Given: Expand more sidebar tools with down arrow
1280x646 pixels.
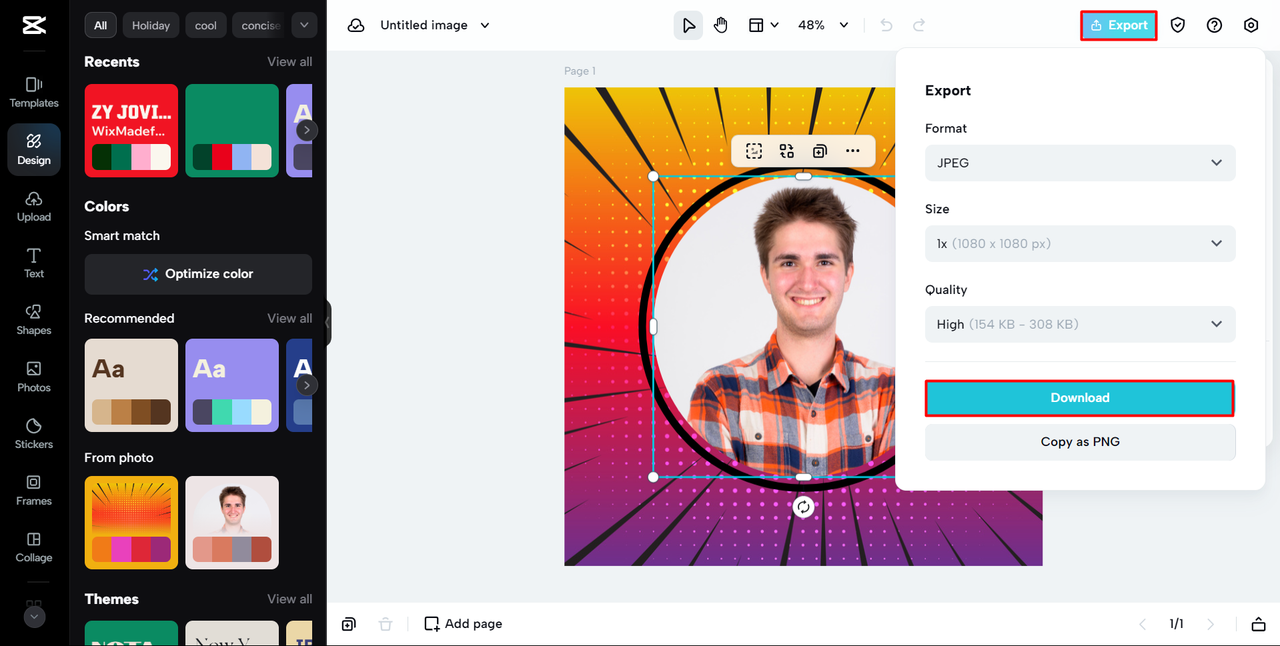Looking at the screenshot, I should 34,617.
